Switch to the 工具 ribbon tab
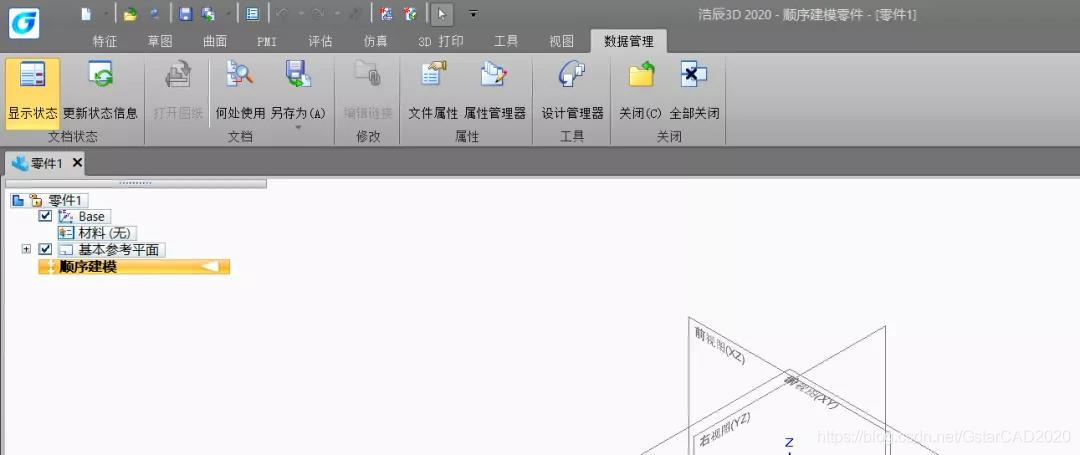The image size is (1080, 455). 506,41
